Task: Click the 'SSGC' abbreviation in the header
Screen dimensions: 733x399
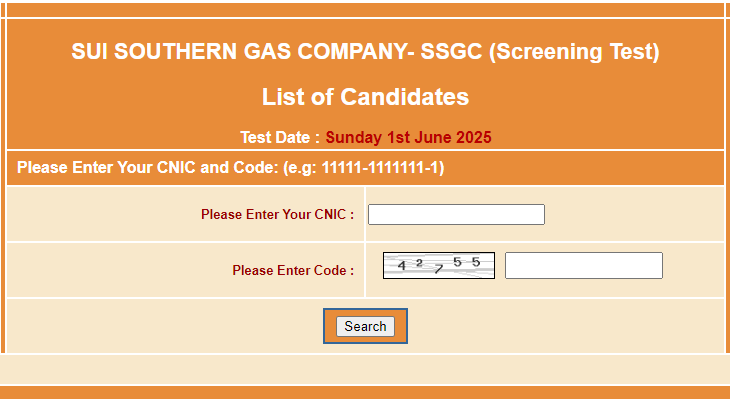Action: pos(451,51)
